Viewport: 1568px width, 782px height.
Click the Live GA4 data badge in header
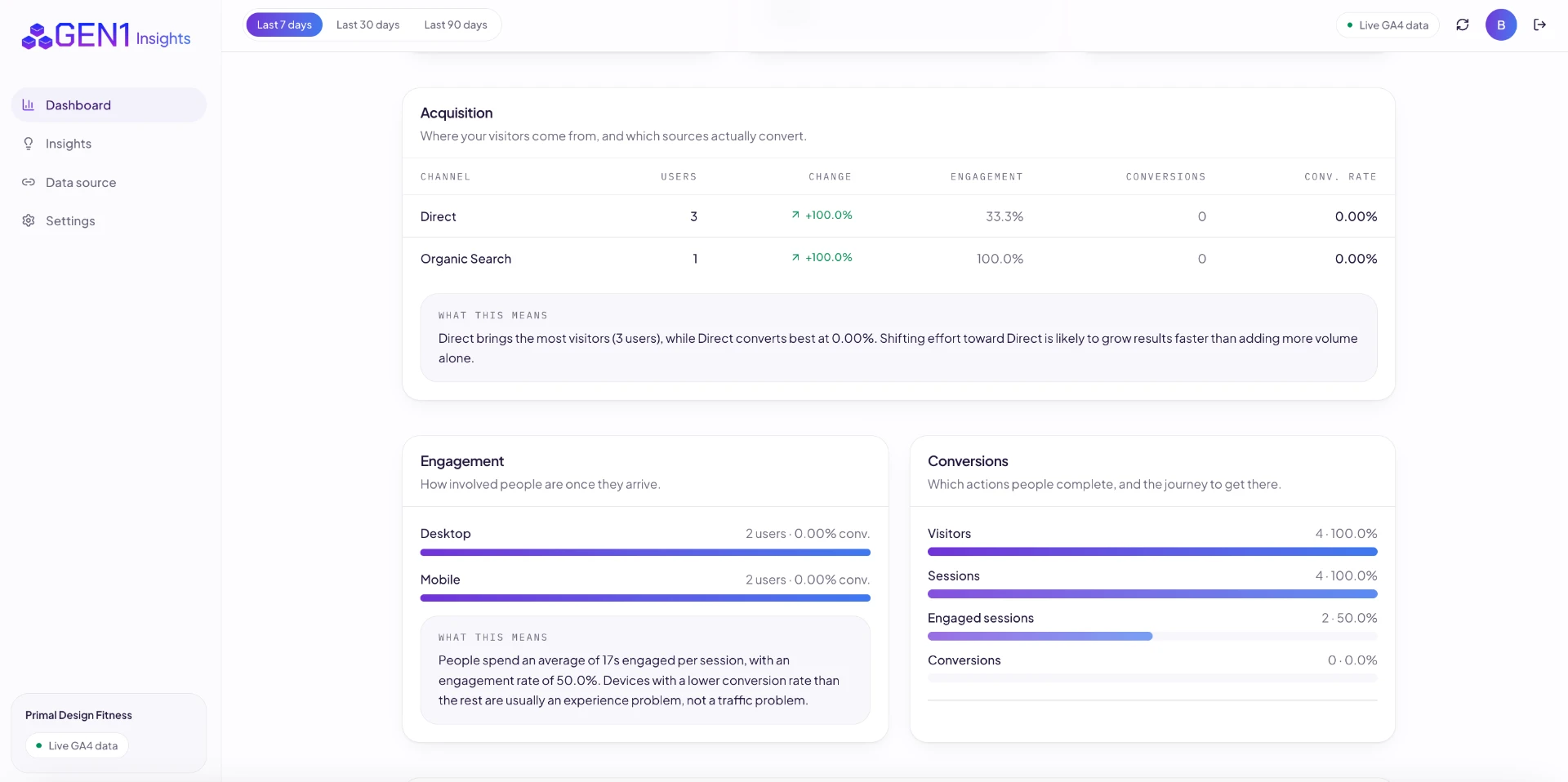[x=1388, y=24]
